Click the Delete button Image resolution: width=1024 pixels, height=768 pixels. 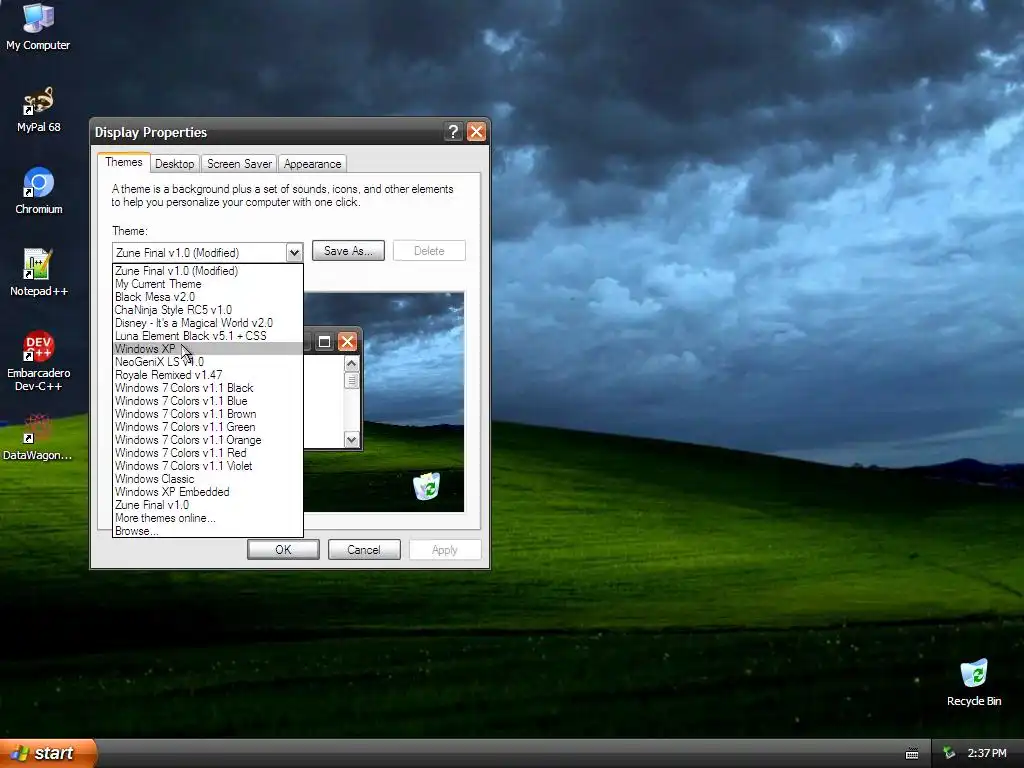pyautogui.click(x=429, y=251)
